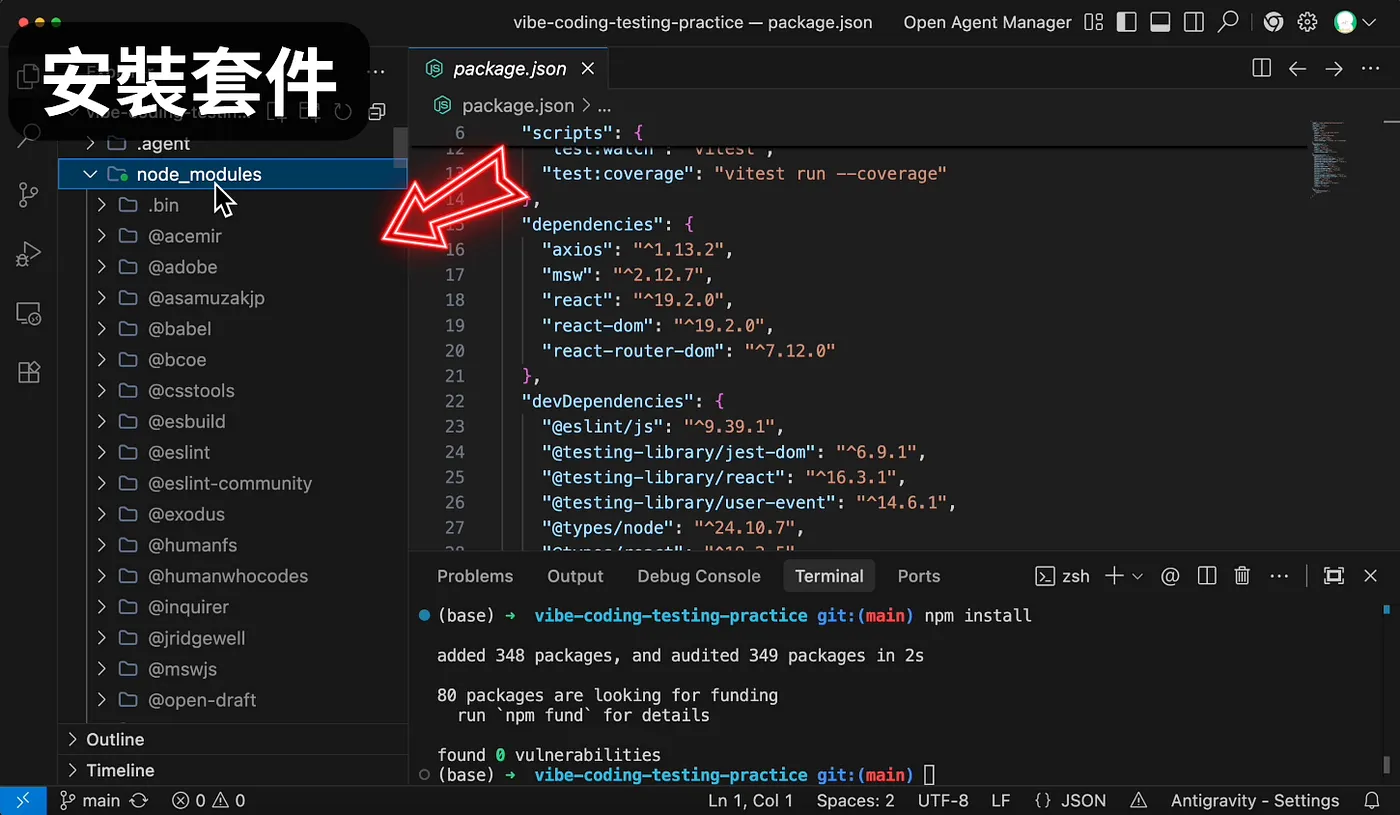Maximize the terminal panel size

(1334, 576)
